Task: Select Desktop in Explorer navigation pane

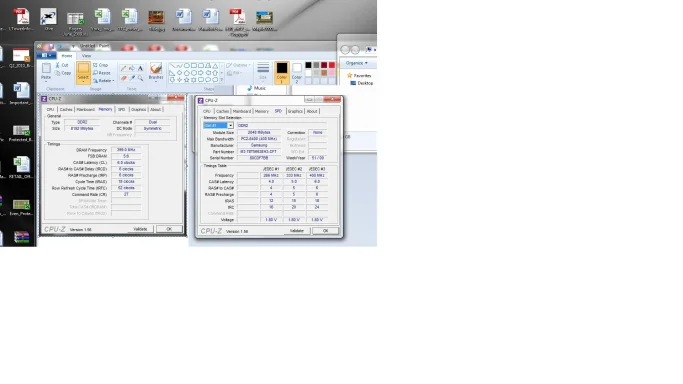Action: click(362, 83)
